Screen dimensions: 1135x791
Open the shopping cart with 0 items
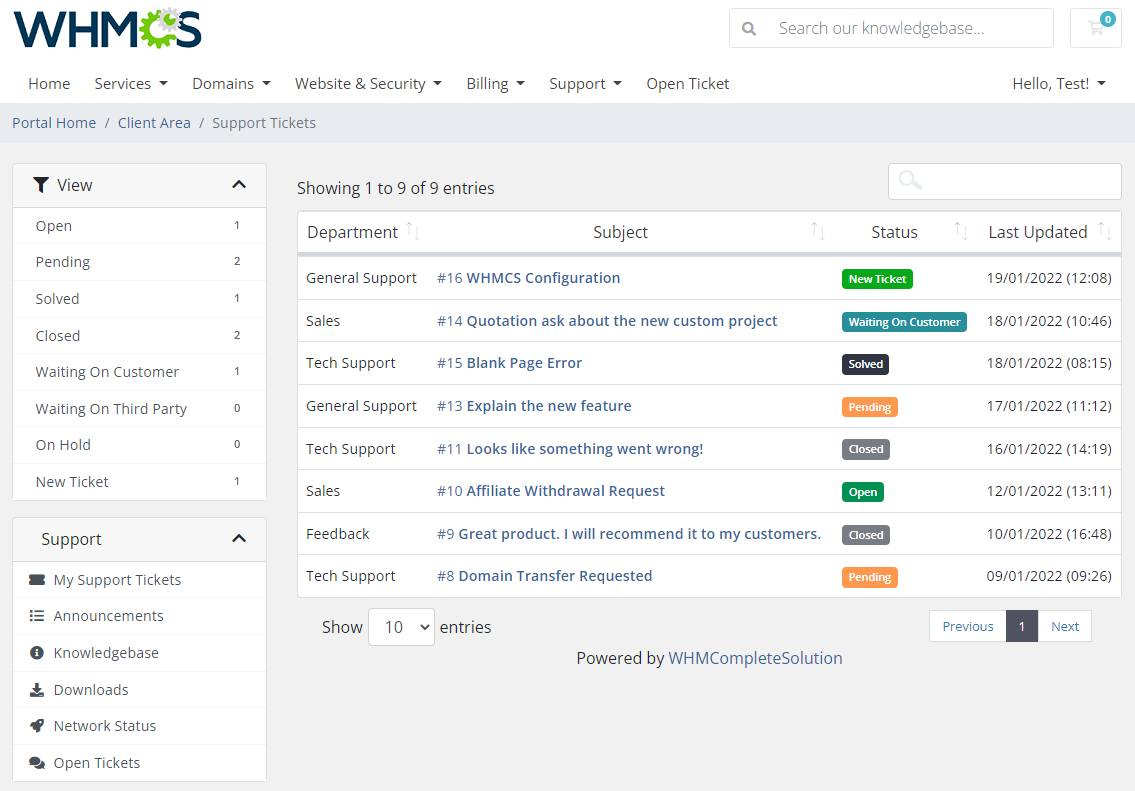[1096, 29]
